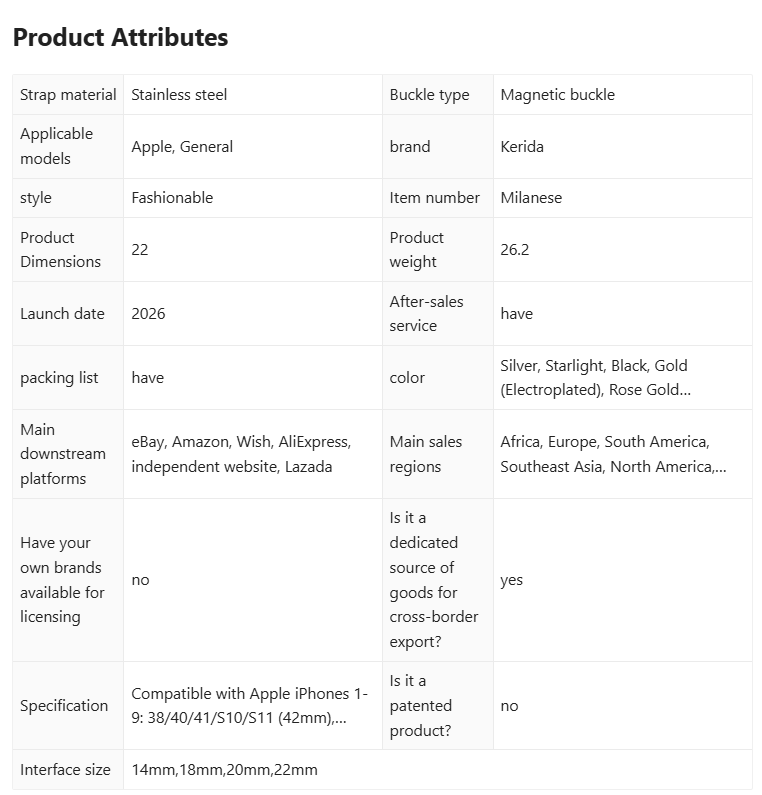Click the Product Attributes heading
Image resolution: width=762 pixels, height=795 pixels.
120,38
